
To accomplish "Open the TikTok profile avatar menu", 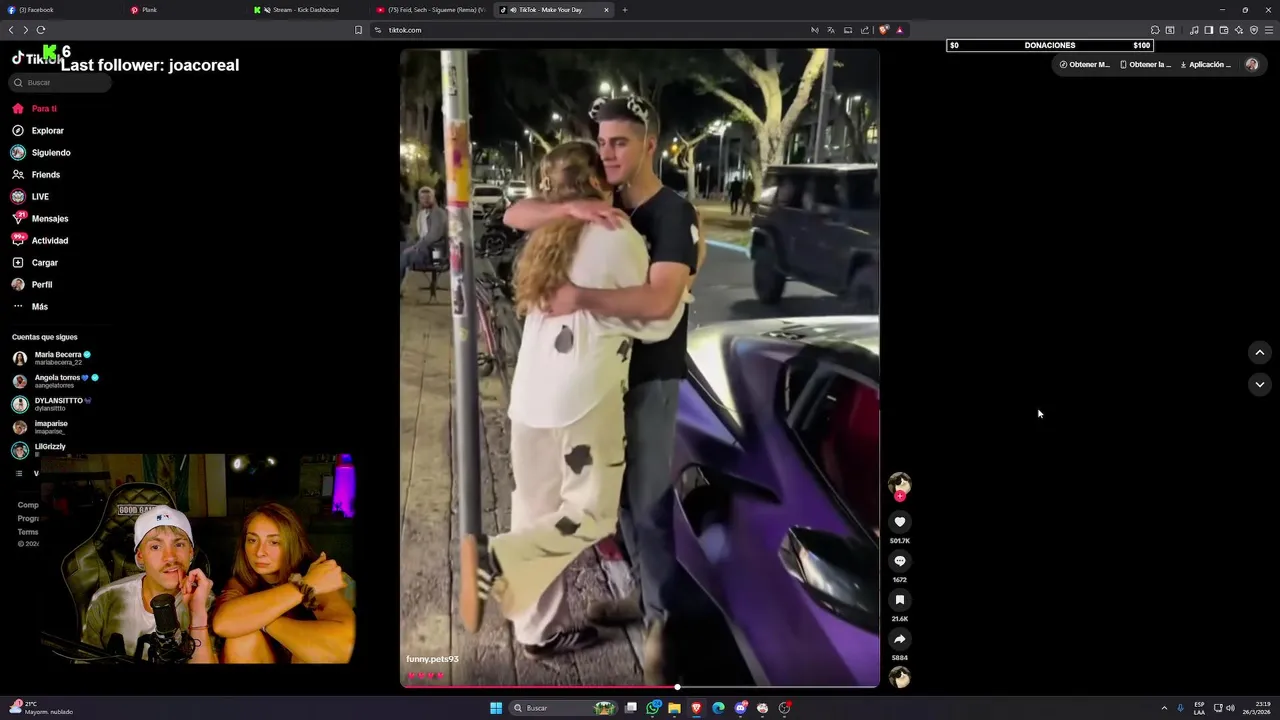I will [x=1252, y=64].
